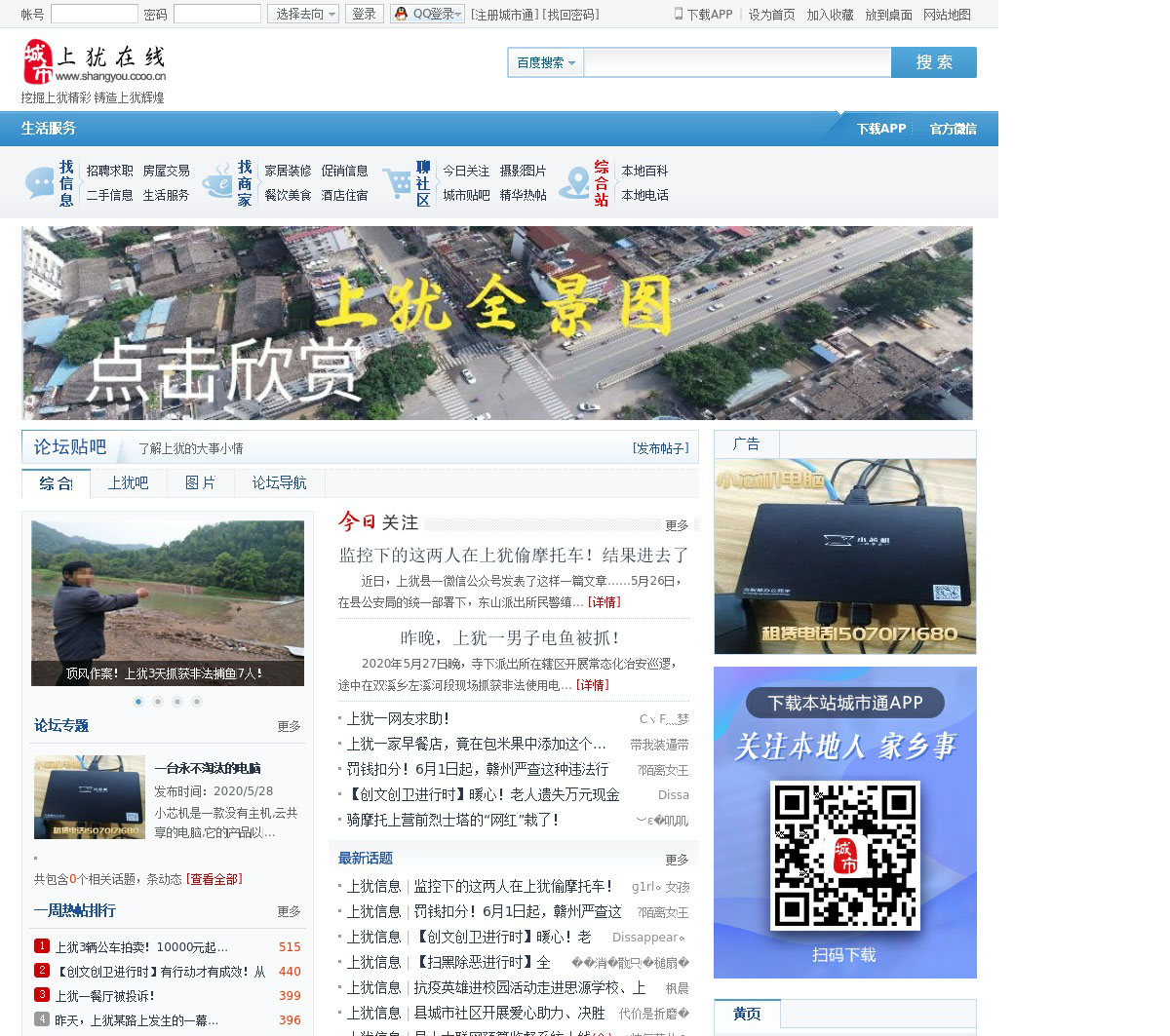Click the QQ penguin login icon
Image resolution: width=1170 pixels, height=1036 pixels.
point(401,14)
